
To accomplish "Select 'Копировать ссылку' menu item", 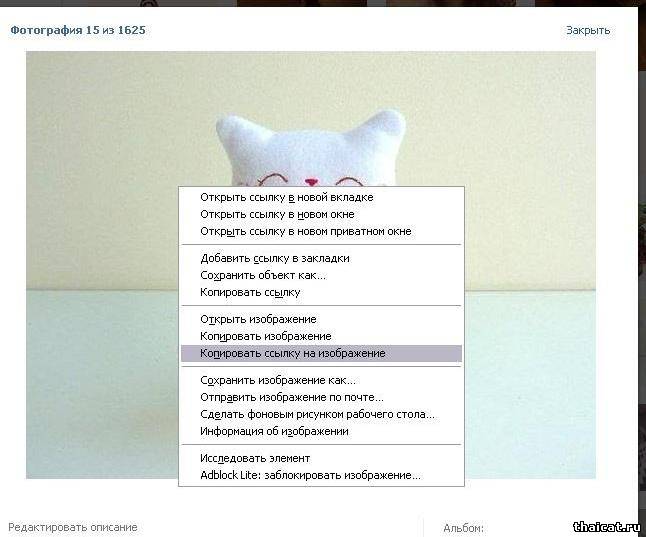I will tap(321, 292).
